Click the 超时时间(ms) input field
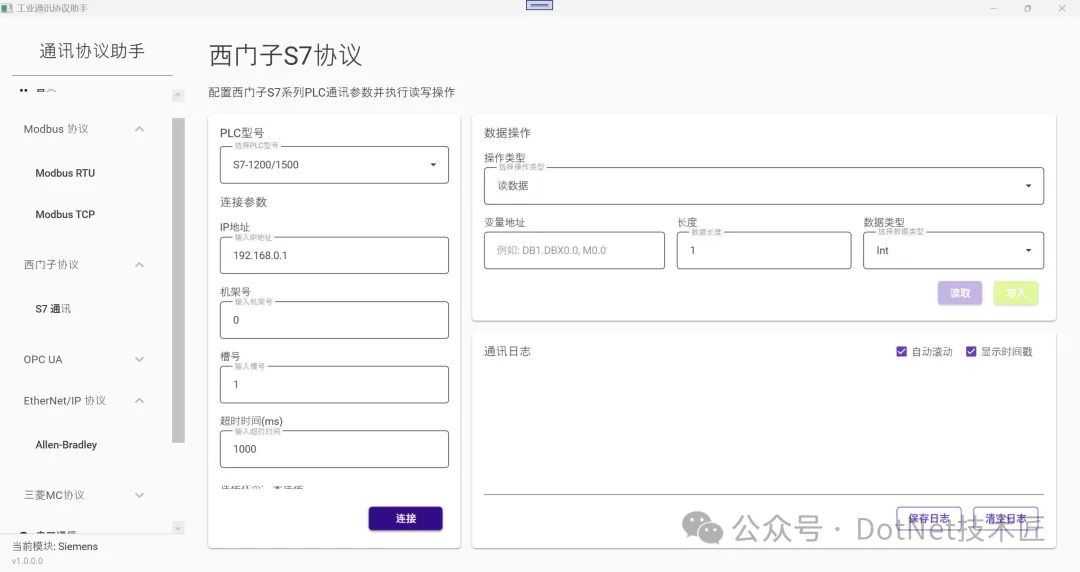 coord(334,449)
